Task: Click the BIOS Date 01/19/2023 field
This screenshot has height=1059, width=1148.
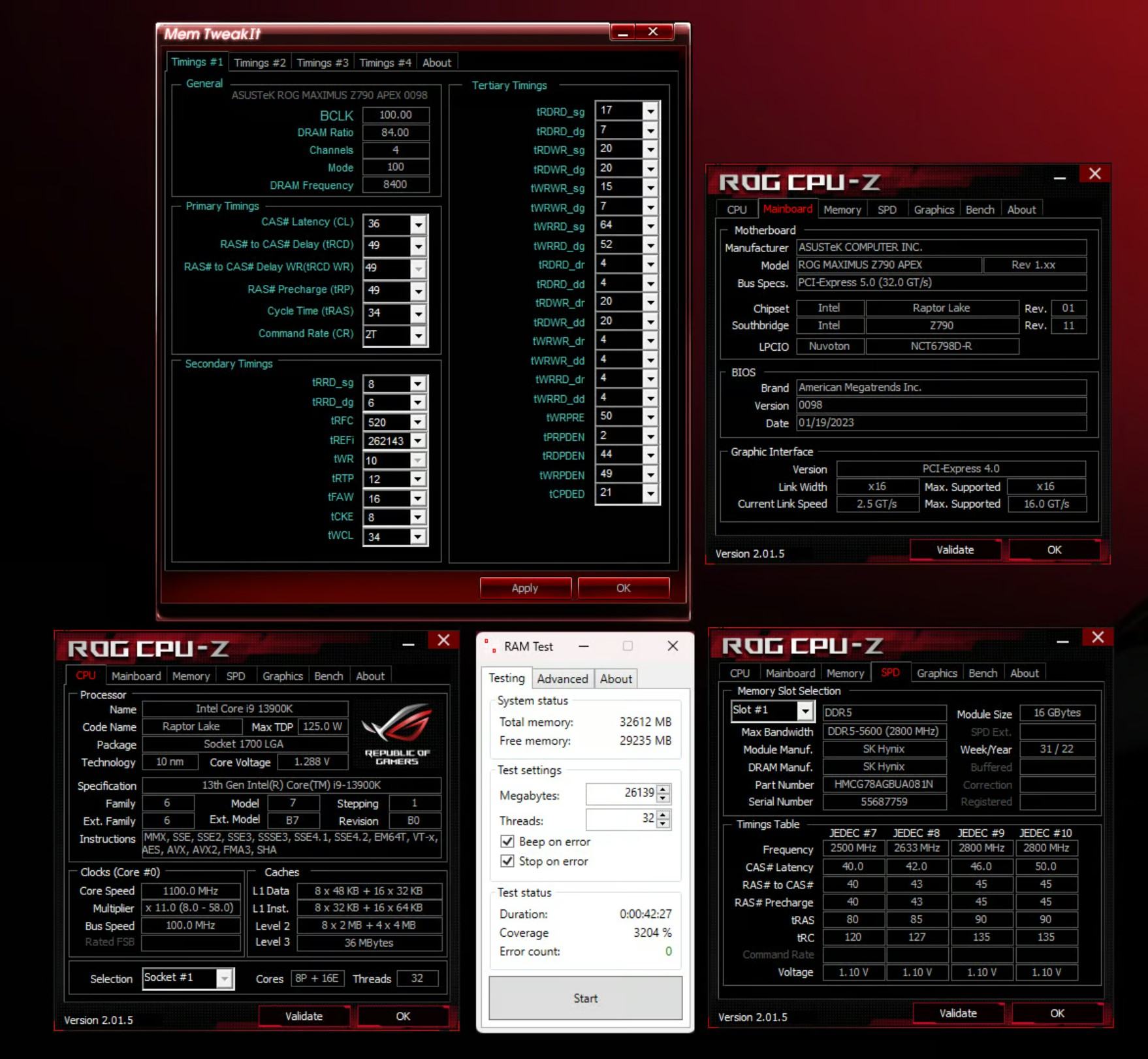Action: 941,423
